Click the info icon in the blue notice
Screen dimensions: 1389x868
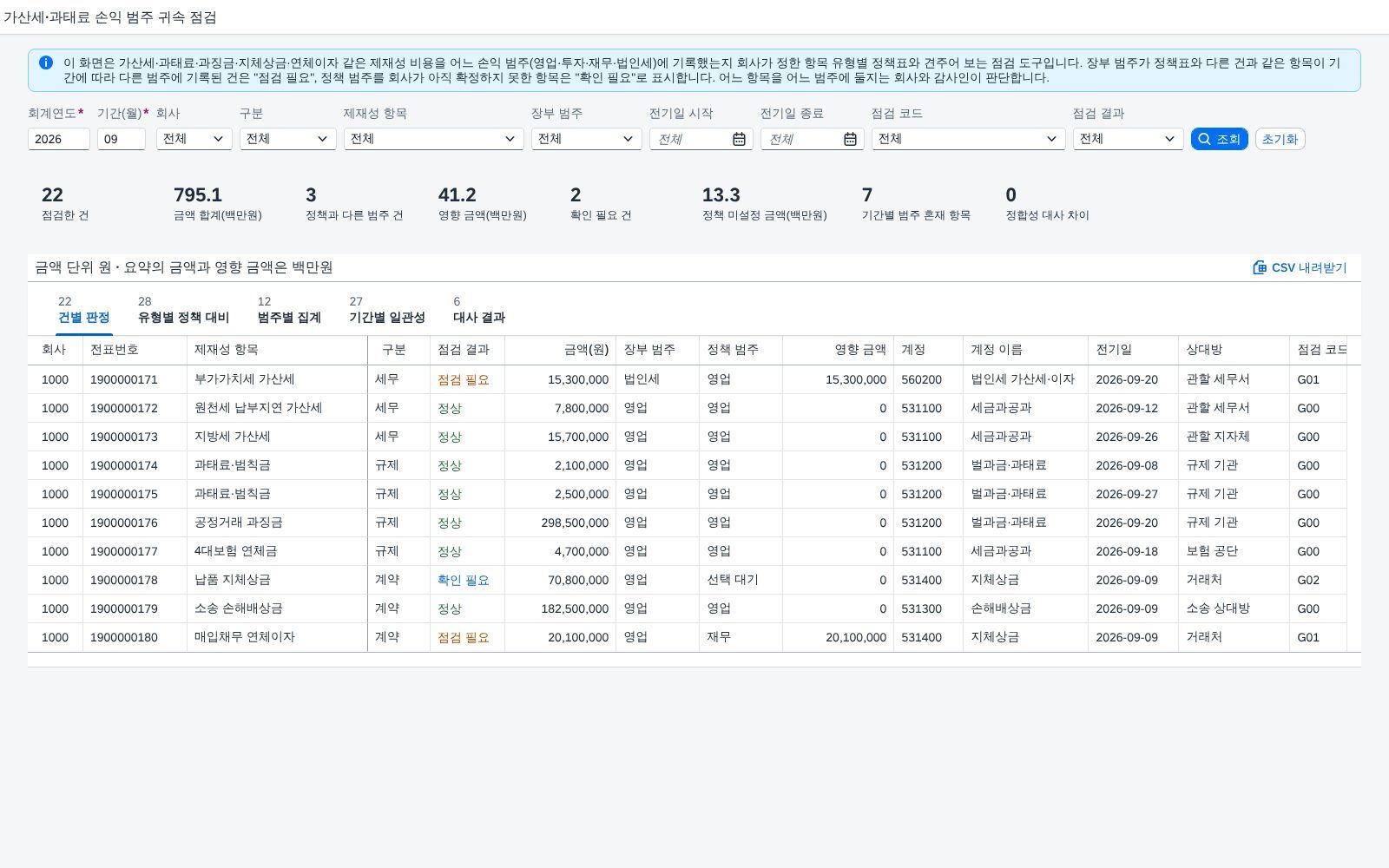coord(46,62)
